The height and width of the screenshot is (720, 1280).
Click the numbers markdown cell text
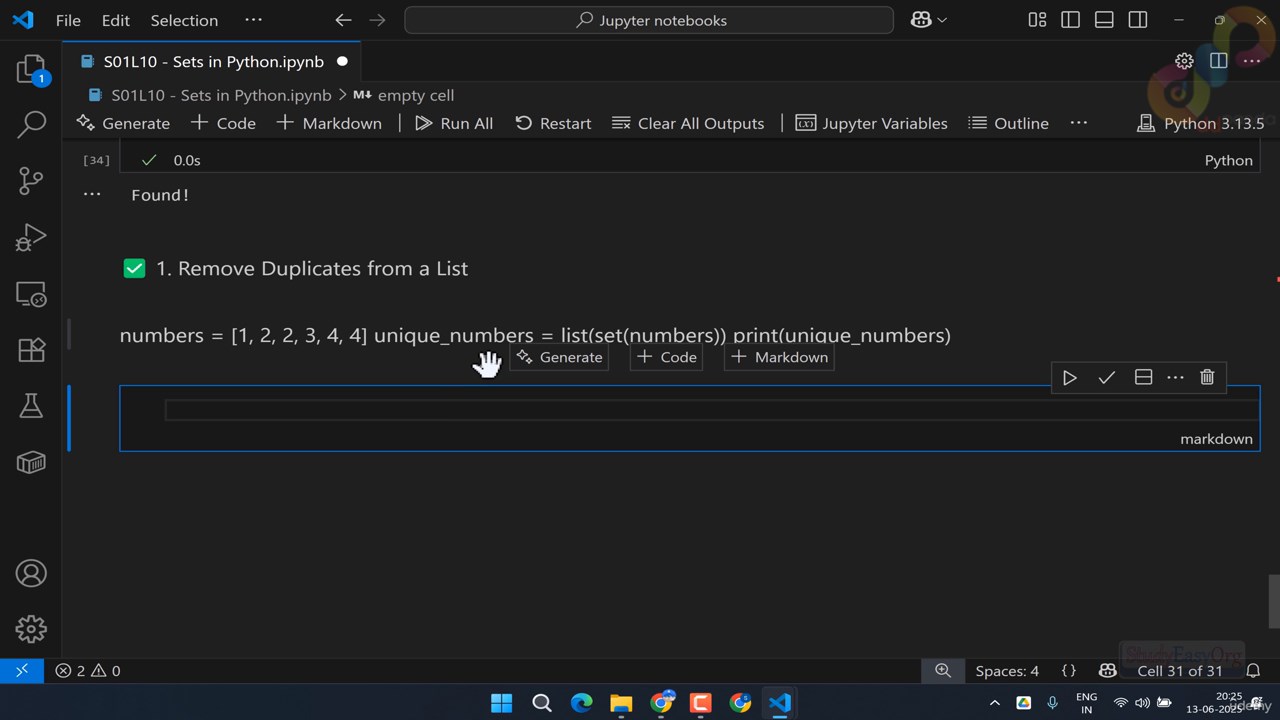click(x=535, y=335)
